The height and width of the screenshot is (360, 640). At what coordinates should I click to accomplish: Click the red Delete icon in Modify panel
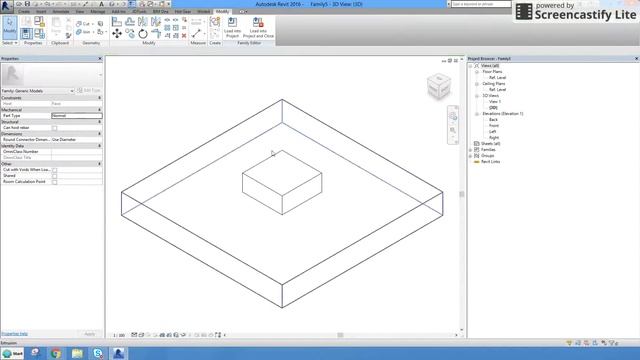(x=184, y=36)
